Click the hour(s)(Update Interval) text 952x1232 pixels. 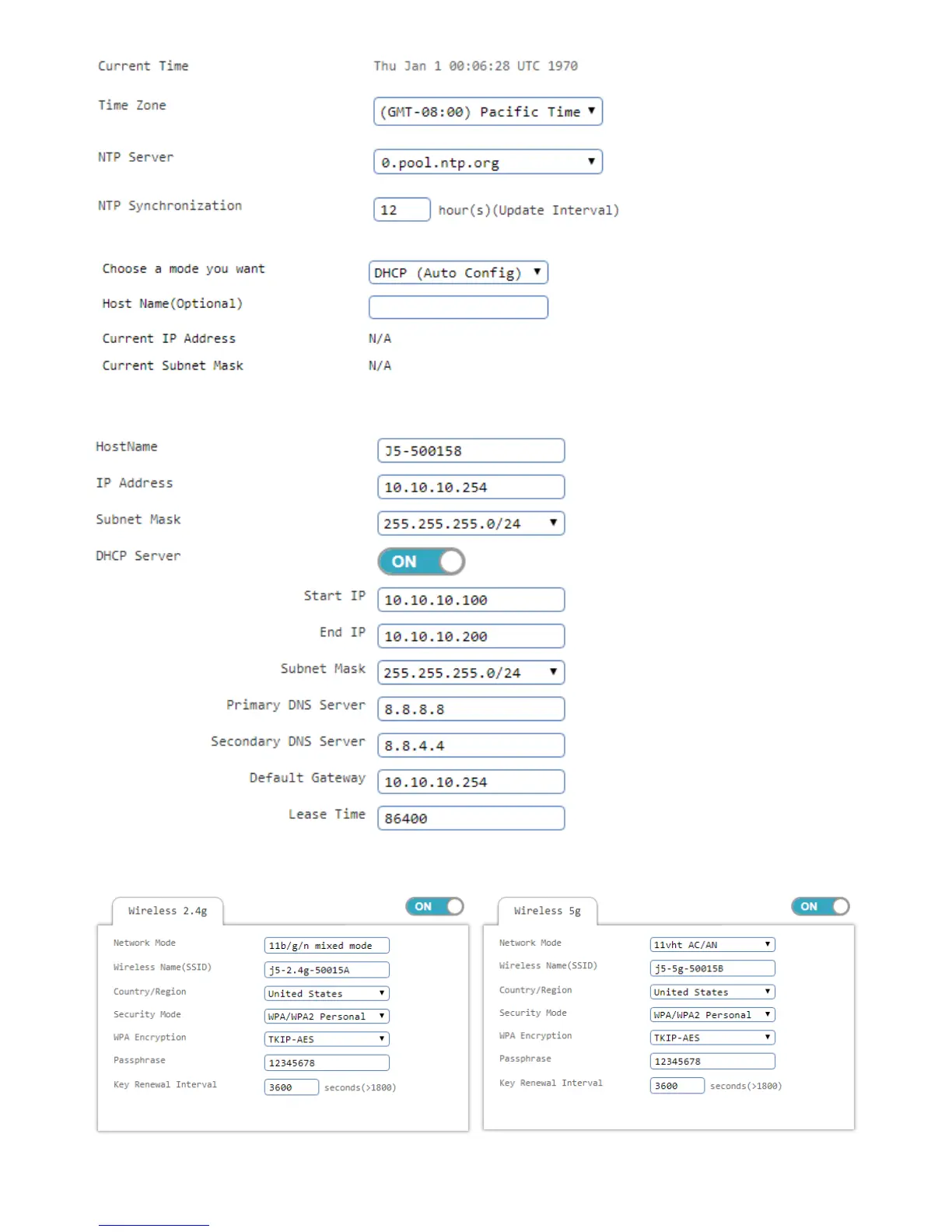(x=529, y=210)
